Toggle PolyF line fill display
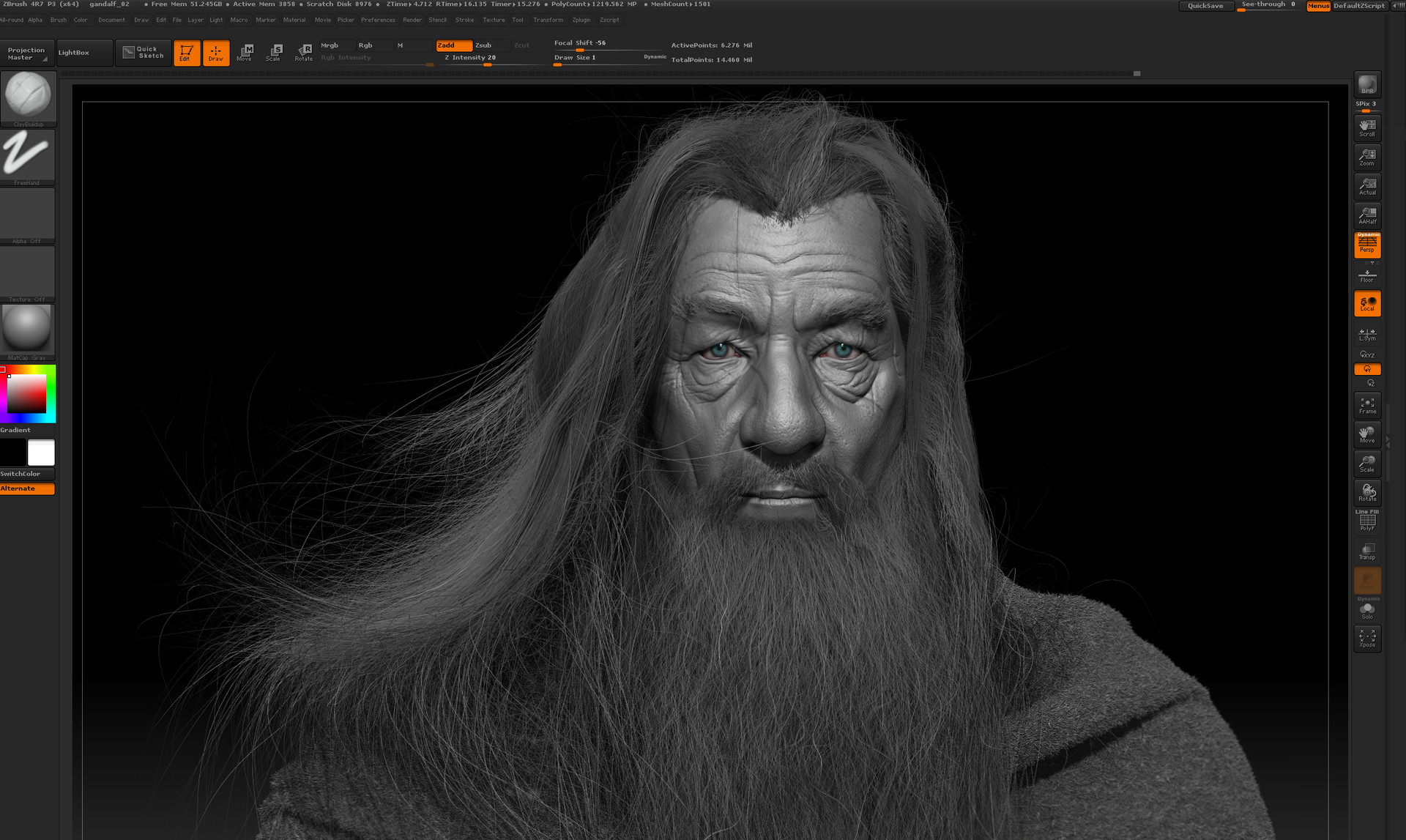Image resolution: width=1406 pixels, height=840 pixels. pos(1367,521)
